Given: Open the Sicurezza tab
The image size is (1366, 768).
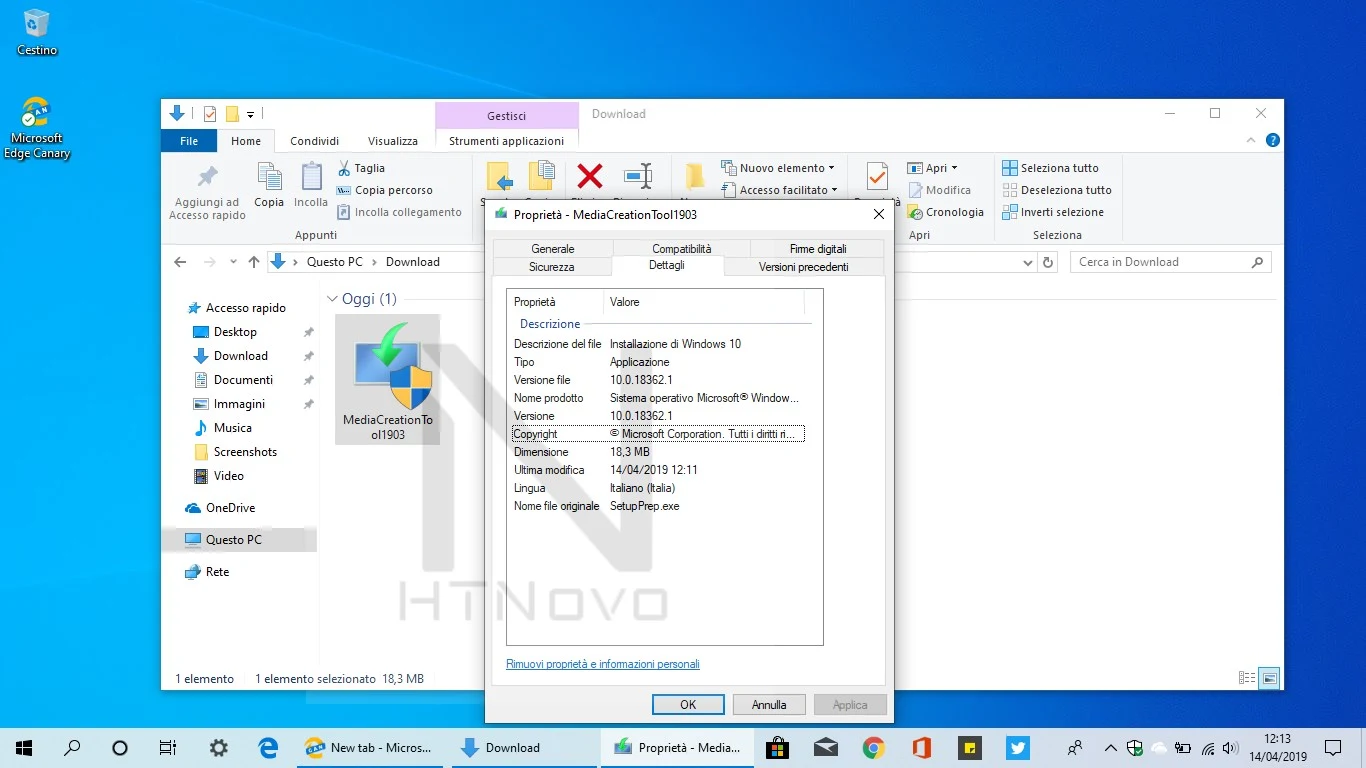Looking at the screenshot, I should (x=552, y=267).
